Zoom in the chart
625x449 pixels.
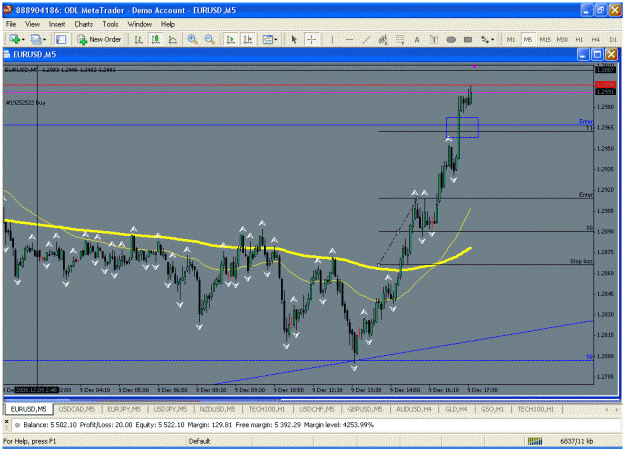coord(192,39)
